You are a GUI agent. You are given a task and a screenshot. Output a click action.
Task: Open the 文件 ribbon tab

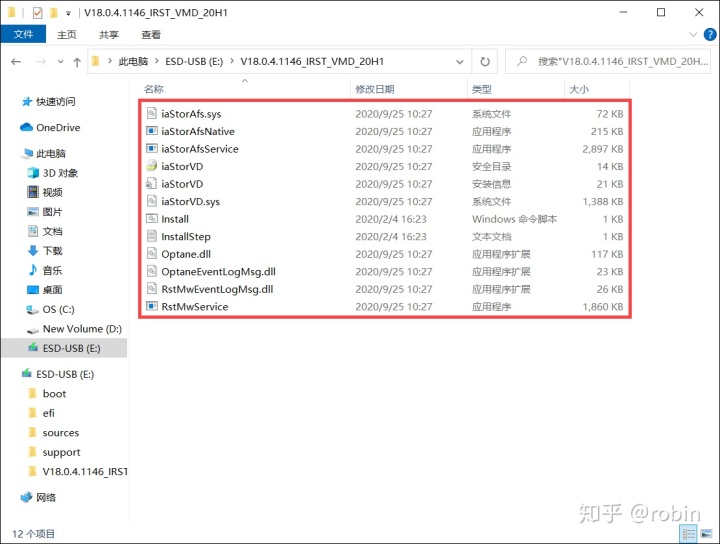[x=23, y=34]
